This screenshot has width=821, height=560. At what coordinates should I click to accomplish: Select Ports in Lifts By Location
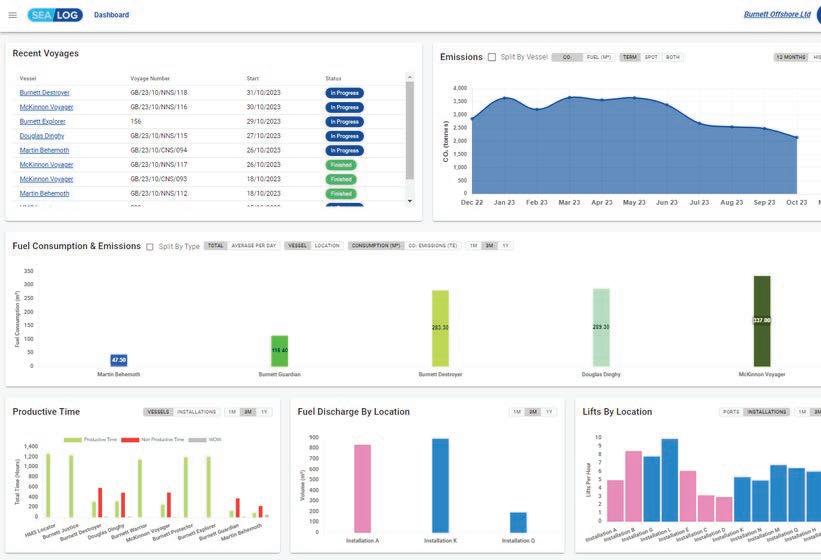coord(731,412)
